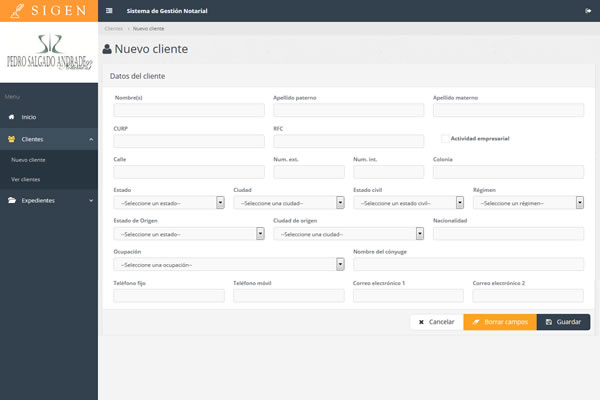Open the Ciudad dropdown
This screenshot has width=600, height=400.
[x=289, y=202]
